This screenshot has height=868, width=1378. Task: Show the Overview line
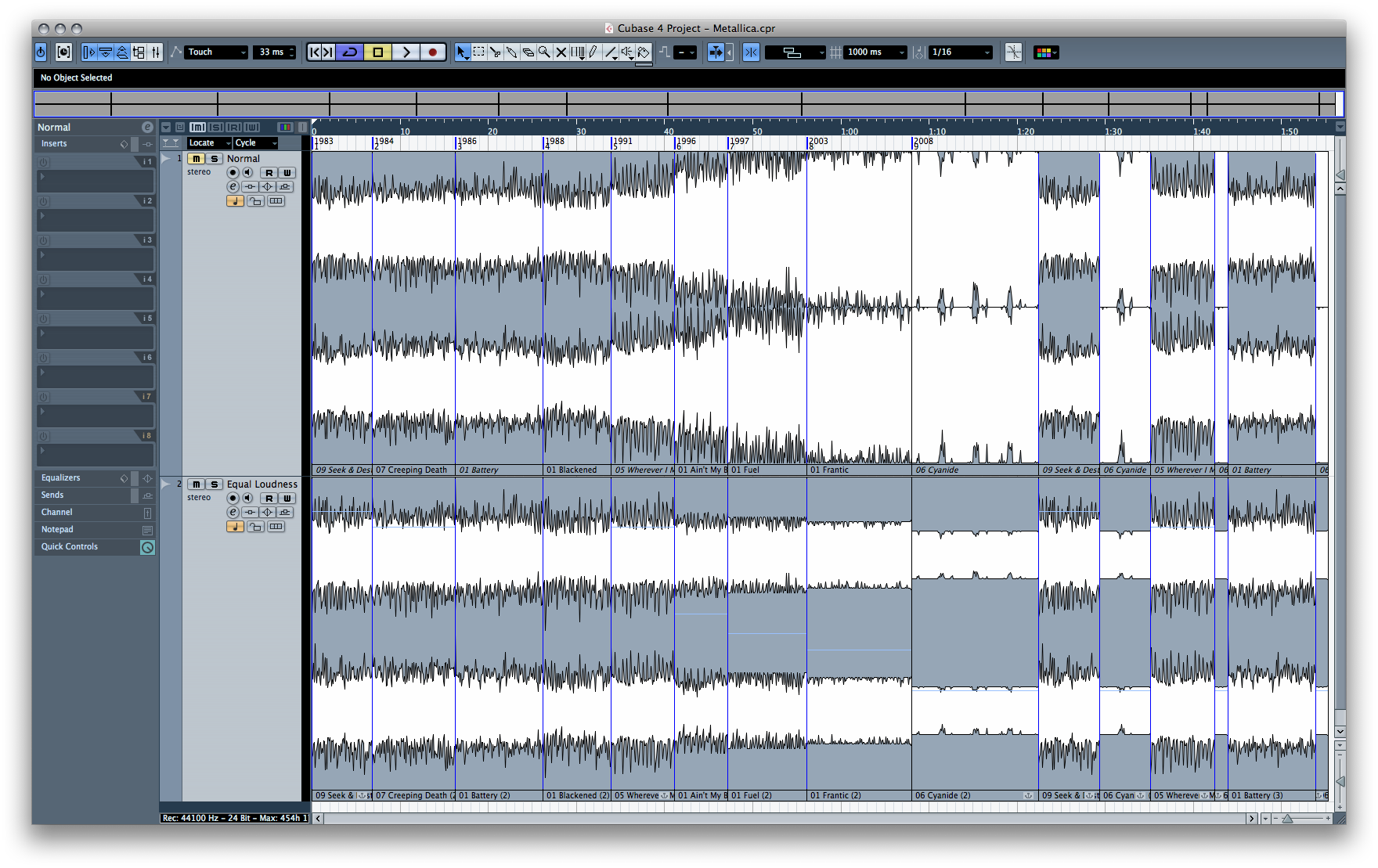pyautogui.click(x=122, y=52)
